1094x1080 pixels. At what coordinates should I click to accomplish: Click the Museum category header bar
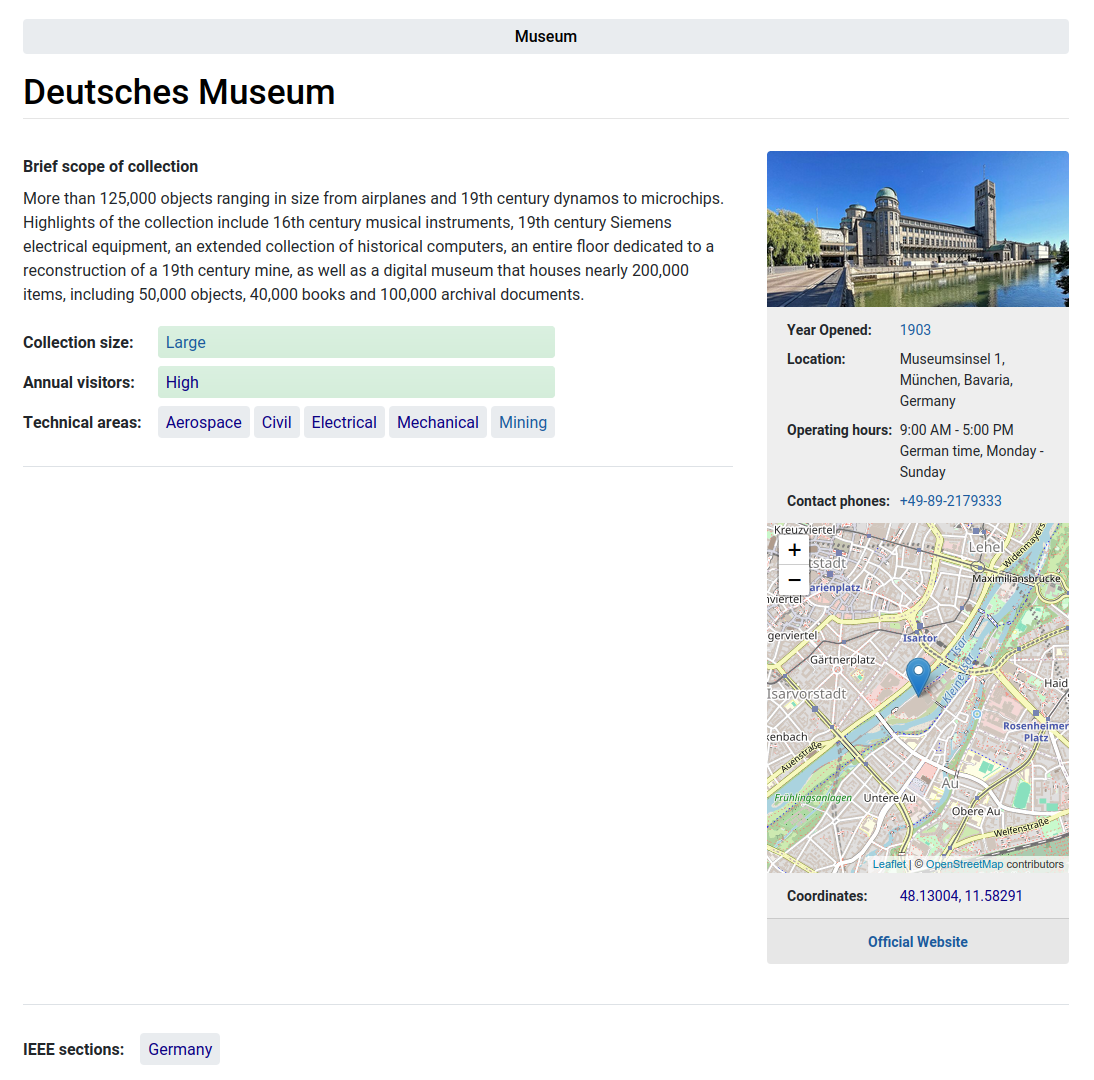click(x=546, y=37)
